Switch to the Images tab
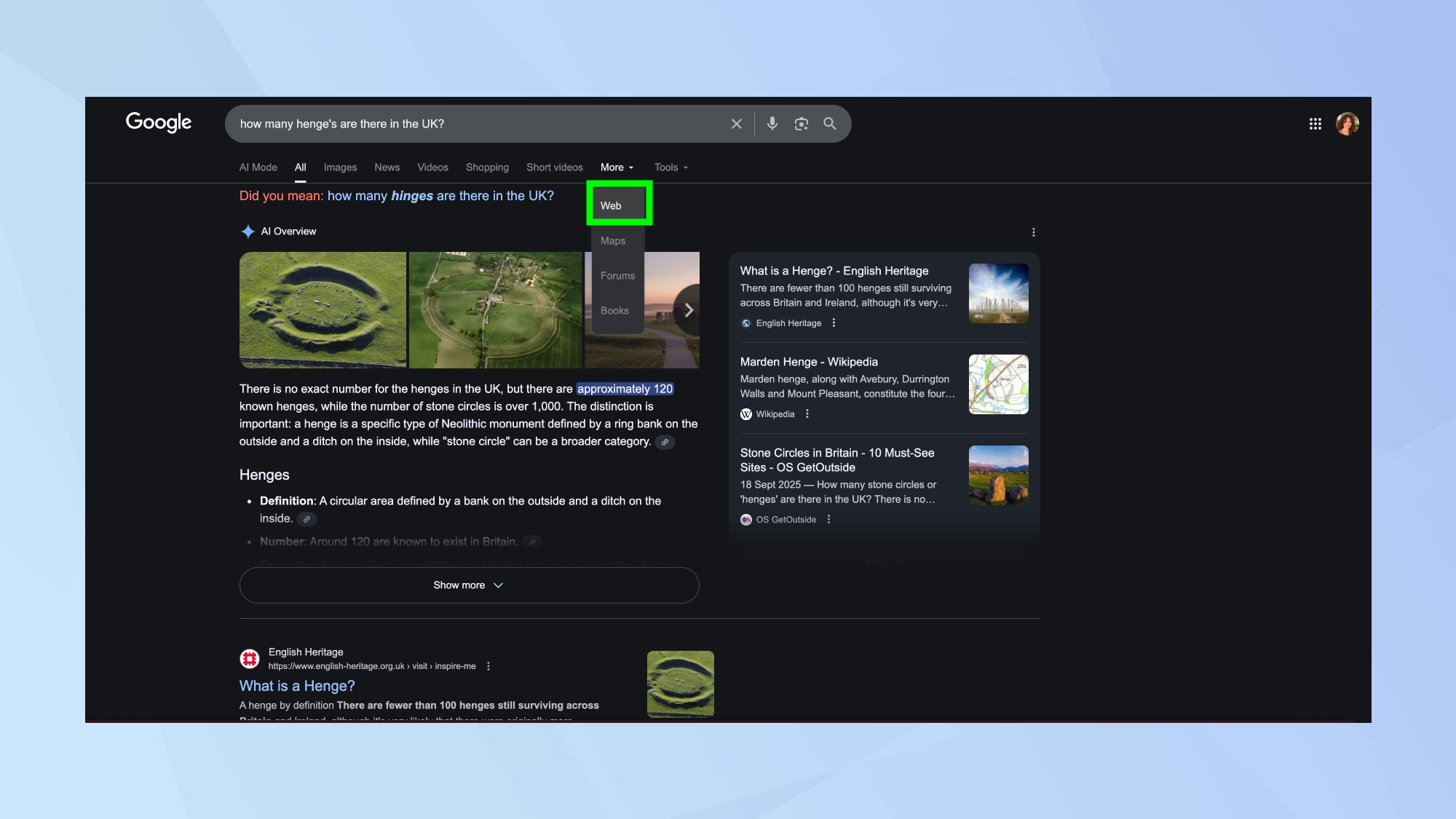Image resolution: width=1456 pixels, height=819 pixels. click(x=340, y=167)
